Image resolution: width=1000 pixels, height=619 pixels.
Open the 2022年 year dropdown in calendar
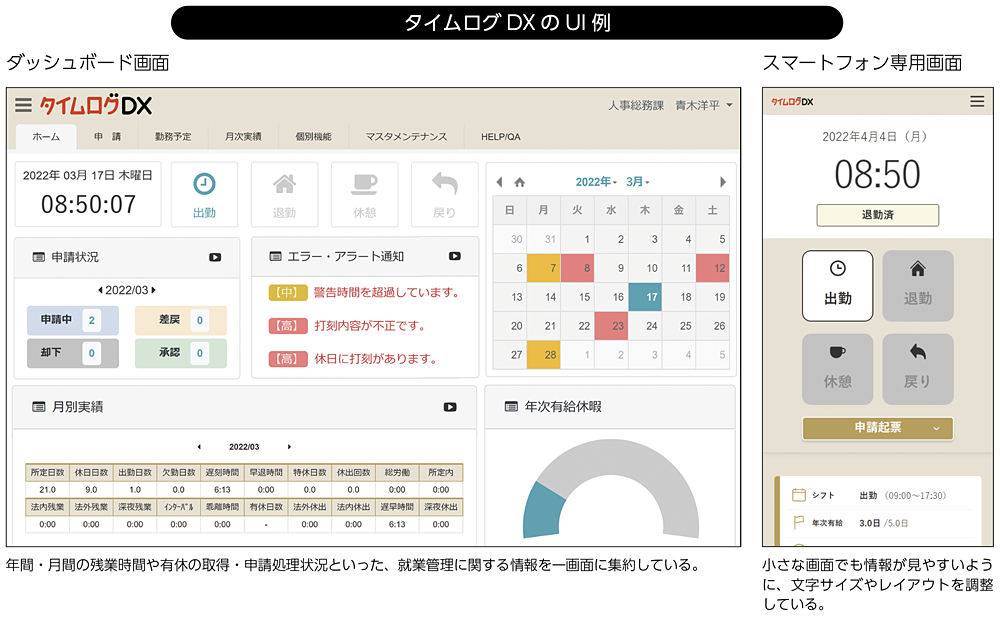(x=596, y=182)
